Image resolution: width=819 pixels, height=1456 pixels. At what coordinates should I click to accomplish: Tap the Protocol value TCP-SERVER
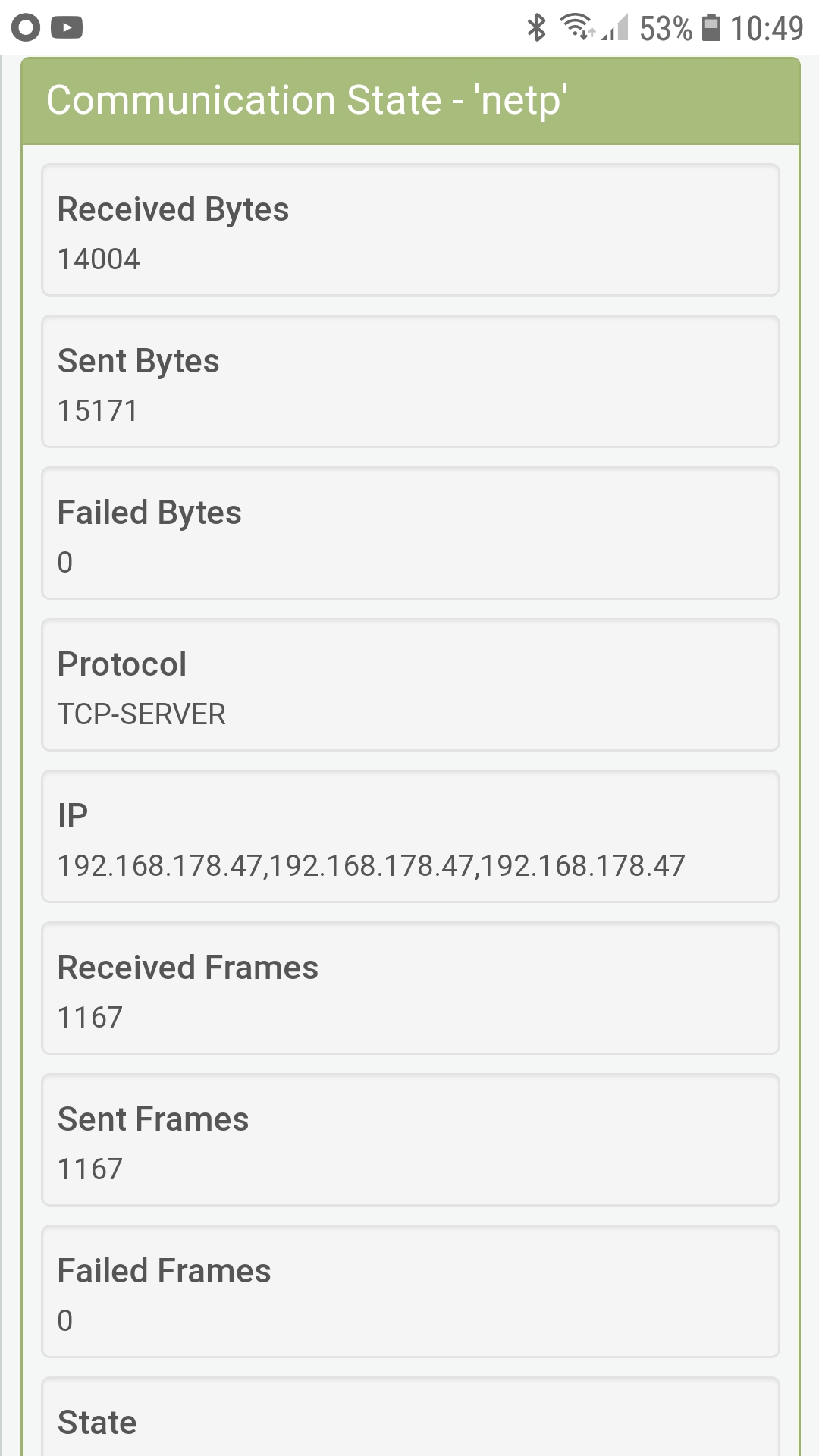pyautogui.click(x=142, y=714)
